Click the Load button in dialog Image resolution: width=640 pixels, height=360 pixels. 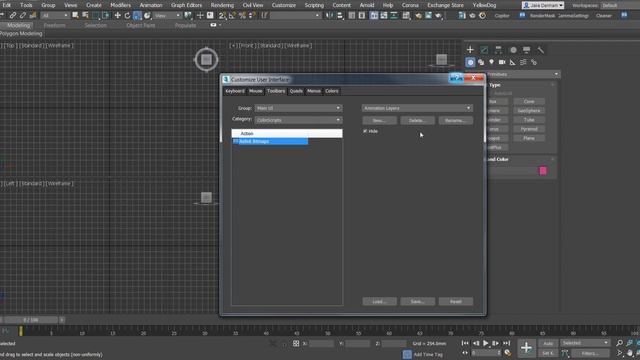point(379,302)
